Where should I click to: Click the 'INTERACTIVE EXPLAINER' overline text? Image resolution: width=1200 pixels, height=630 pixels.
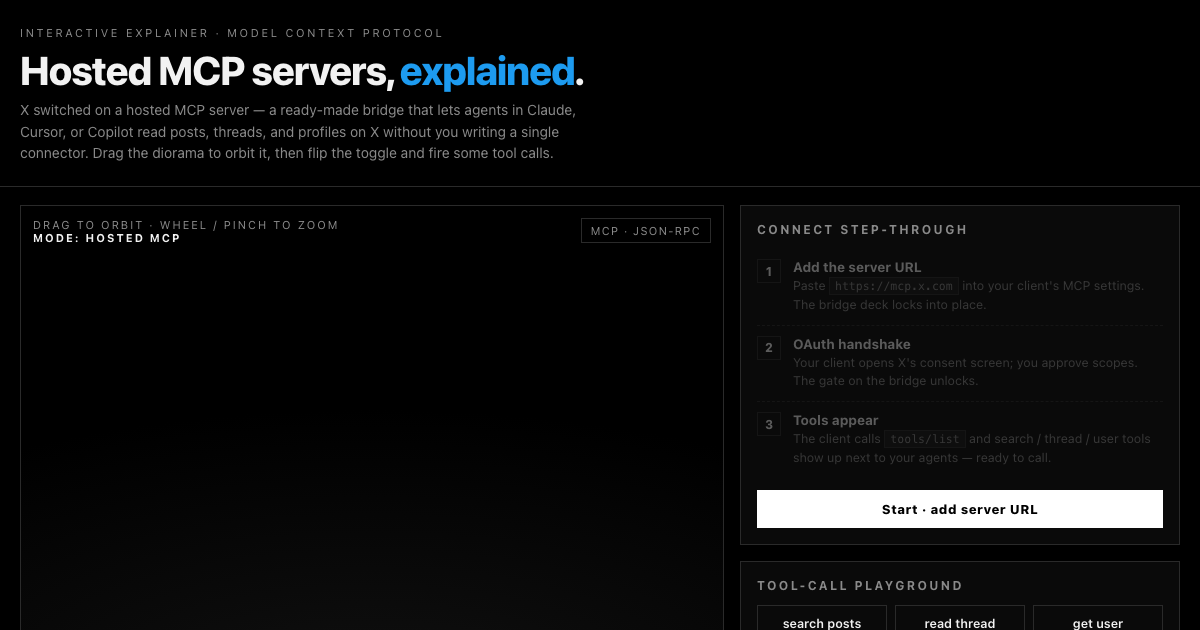point(115,33)
